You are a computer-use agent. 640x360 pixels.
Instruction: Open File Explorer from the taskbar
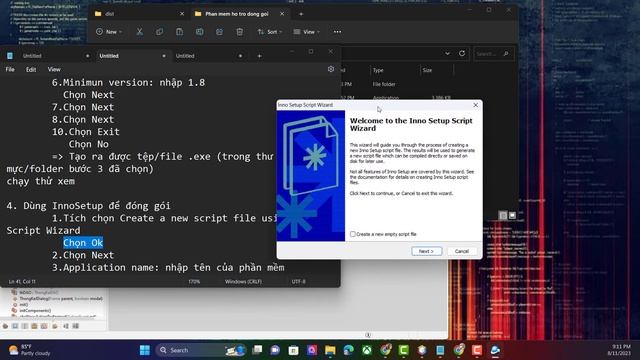[330, 350]
